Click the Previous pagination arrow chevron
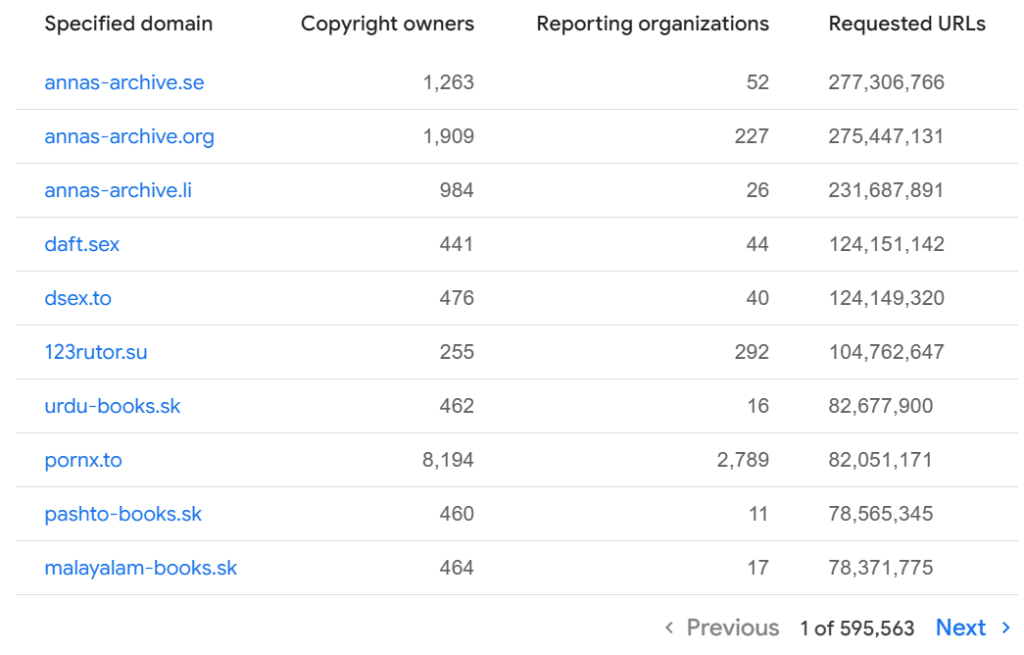Image resolution: width=1024 pixels, height=655 pixels. click(x=669, y=628)
